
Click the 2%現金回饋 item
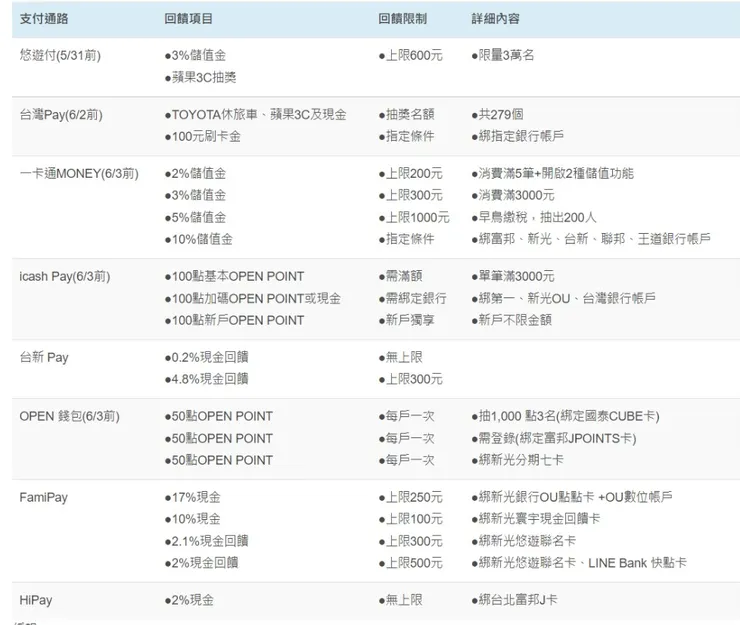pyautogui.click(x=202, y=564)
